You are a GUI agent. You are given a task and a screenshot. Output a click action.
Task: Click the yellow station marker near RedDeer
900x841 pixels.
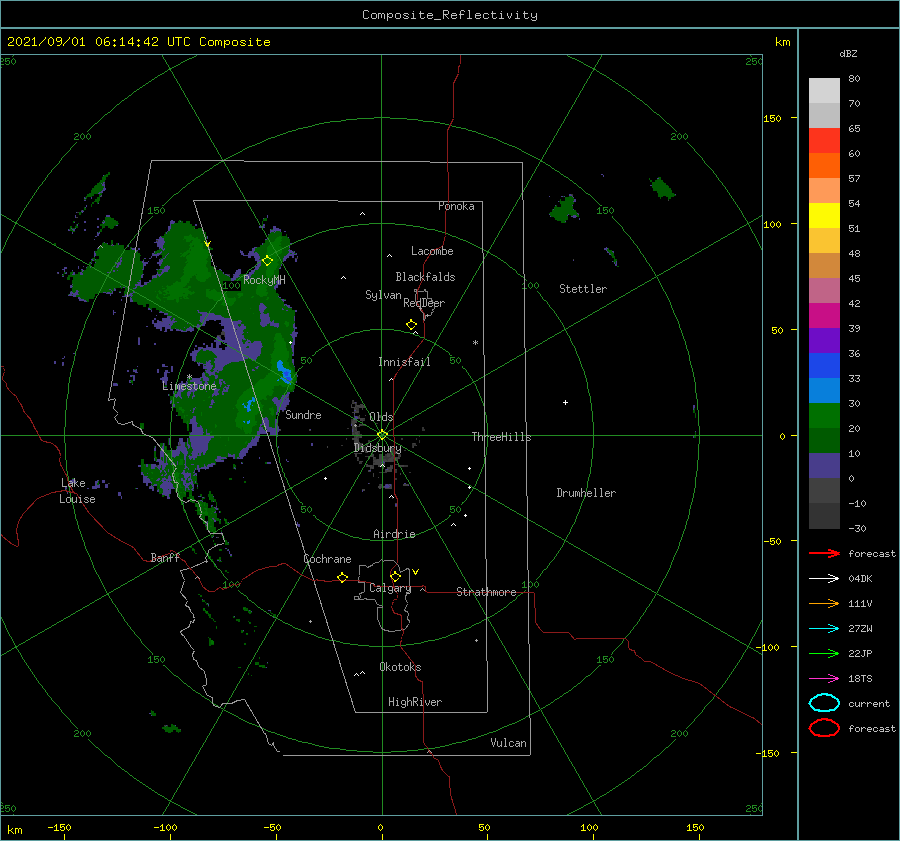412,325
